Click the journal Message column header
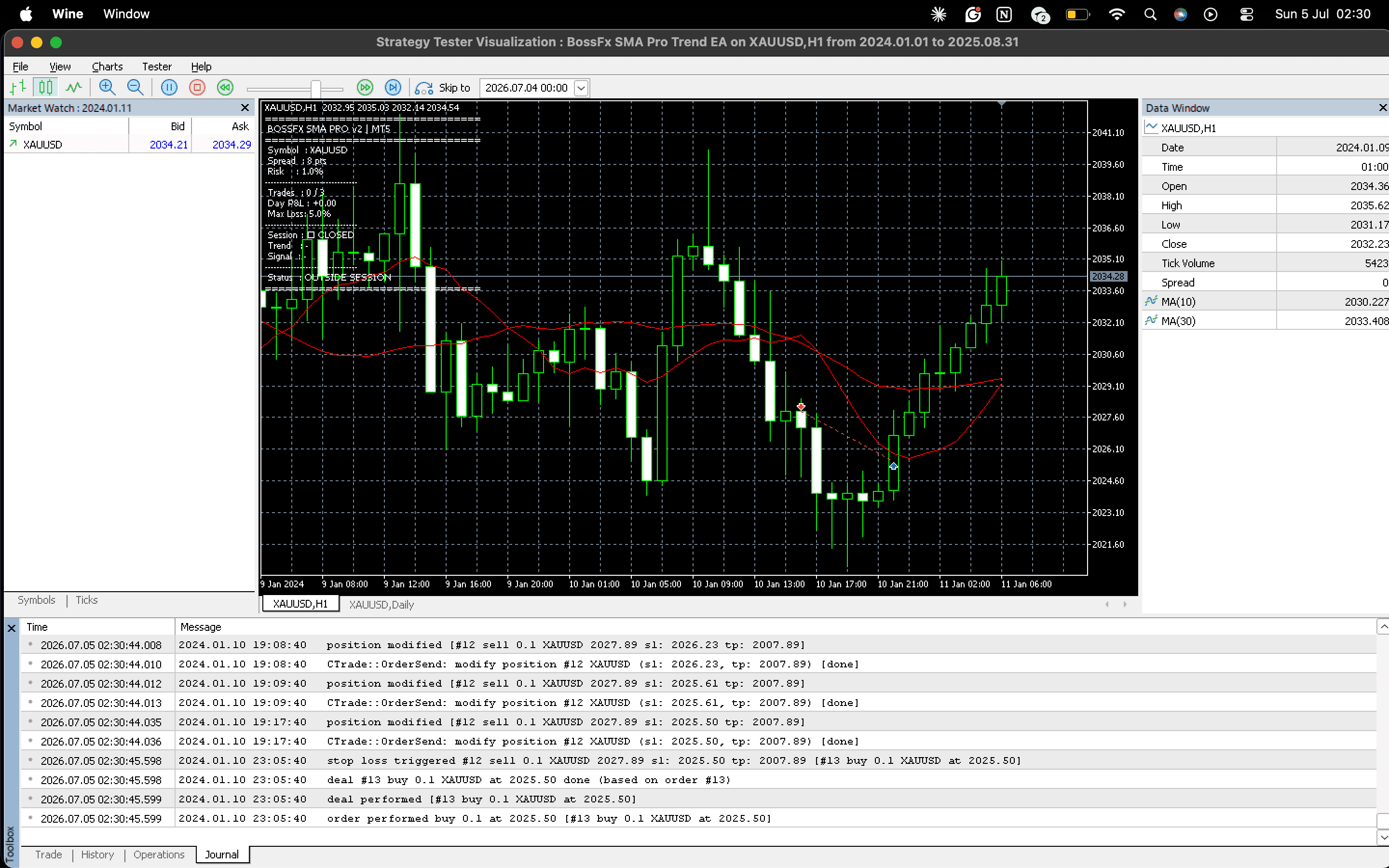 tap(776, 627)
